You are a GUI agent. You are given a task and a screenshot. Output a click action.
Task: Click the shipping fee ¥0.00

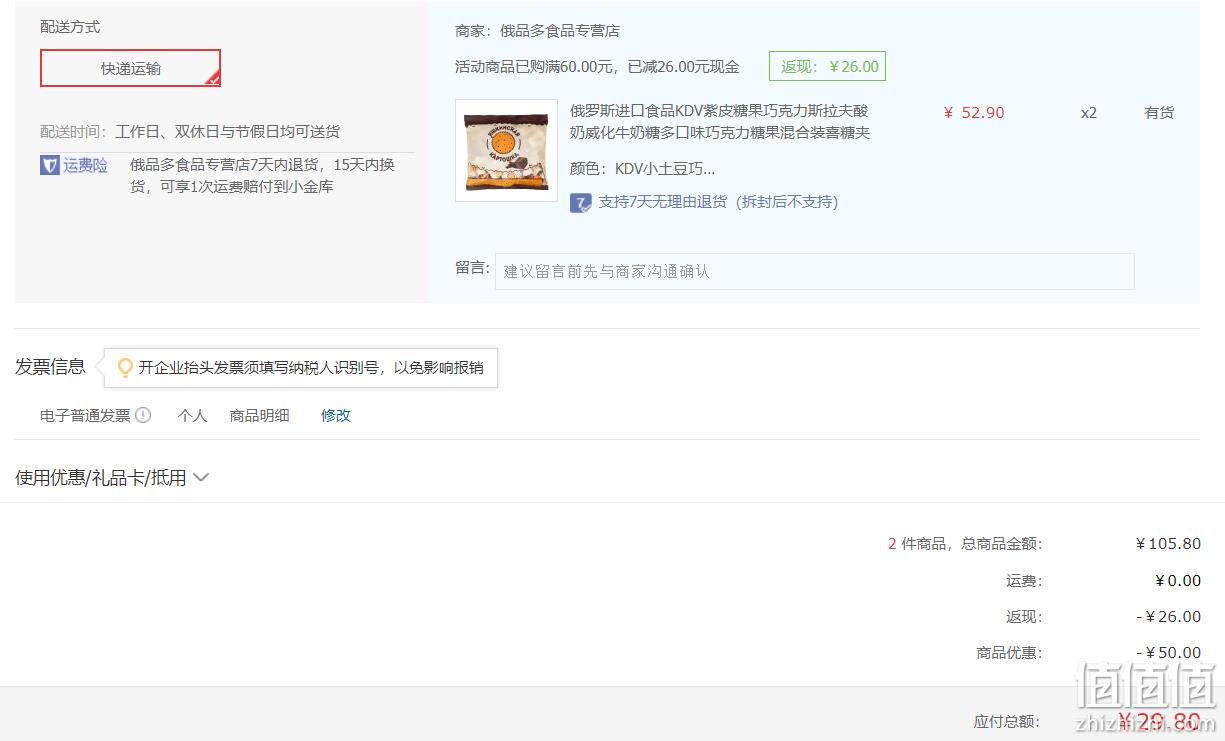[1178, 581]
